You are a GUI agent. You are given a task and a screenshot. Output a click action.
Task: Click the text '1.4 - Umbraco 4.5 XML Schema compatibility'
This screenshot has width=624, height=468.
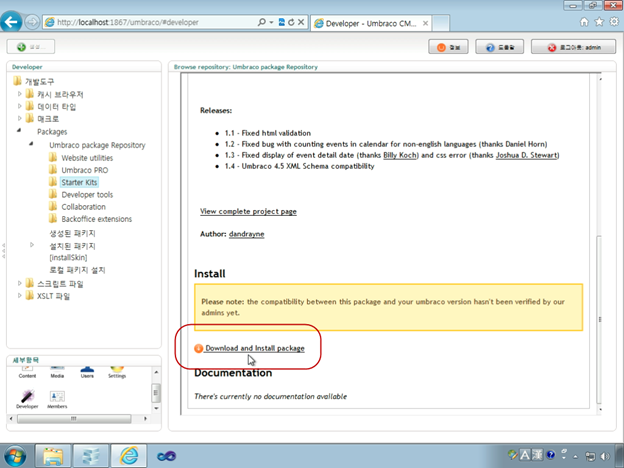[x=300, y=166]
